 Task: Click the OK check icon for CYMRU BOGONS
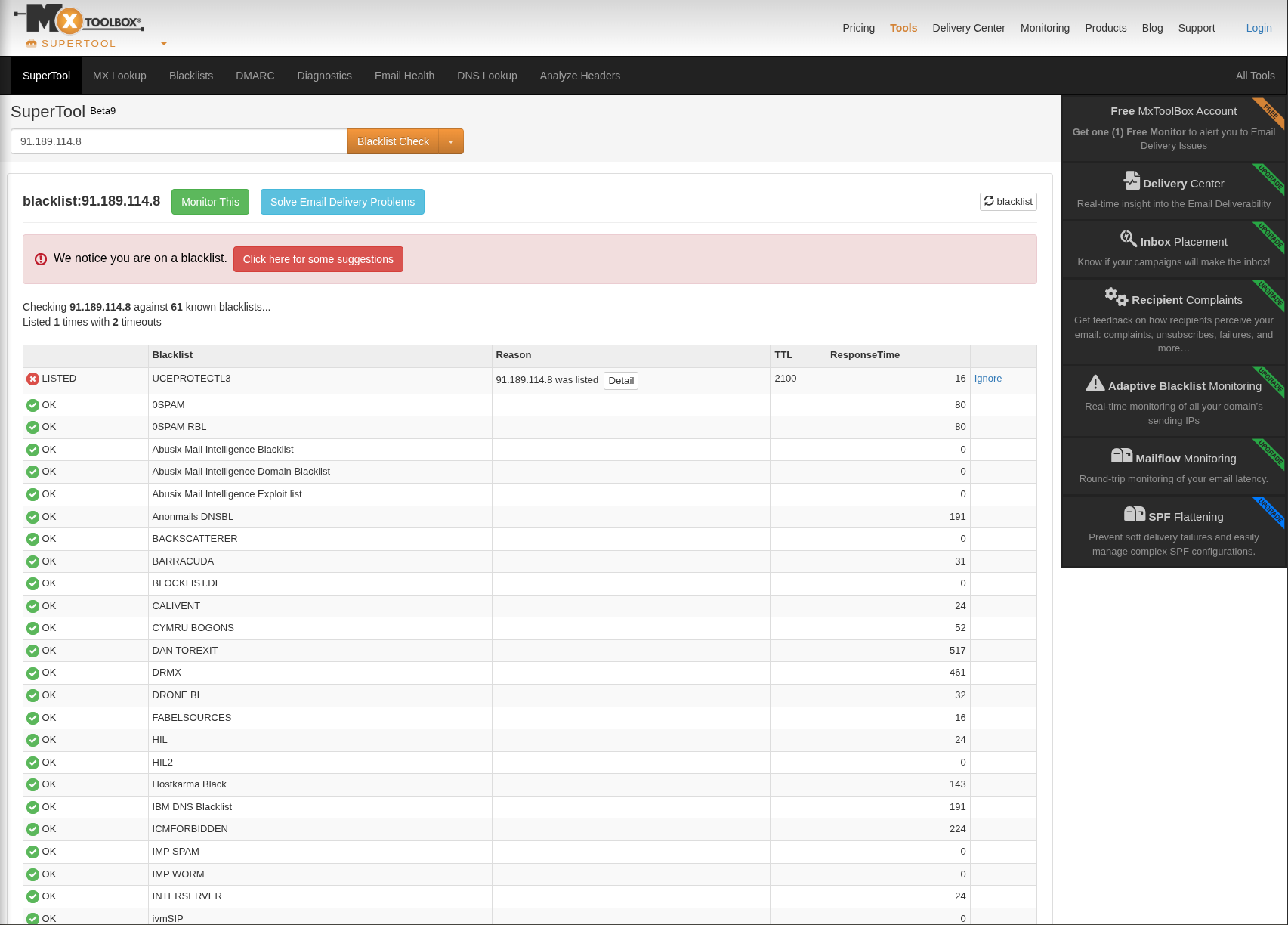[x=32, y=629]
